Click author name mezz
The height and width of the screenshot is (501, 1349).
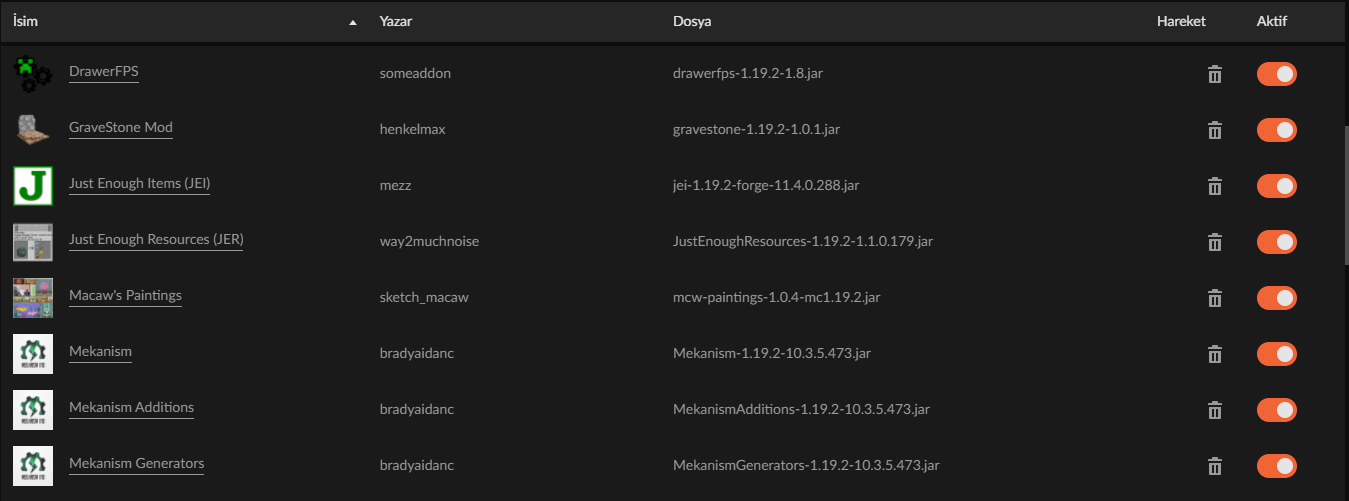[395, 186]
